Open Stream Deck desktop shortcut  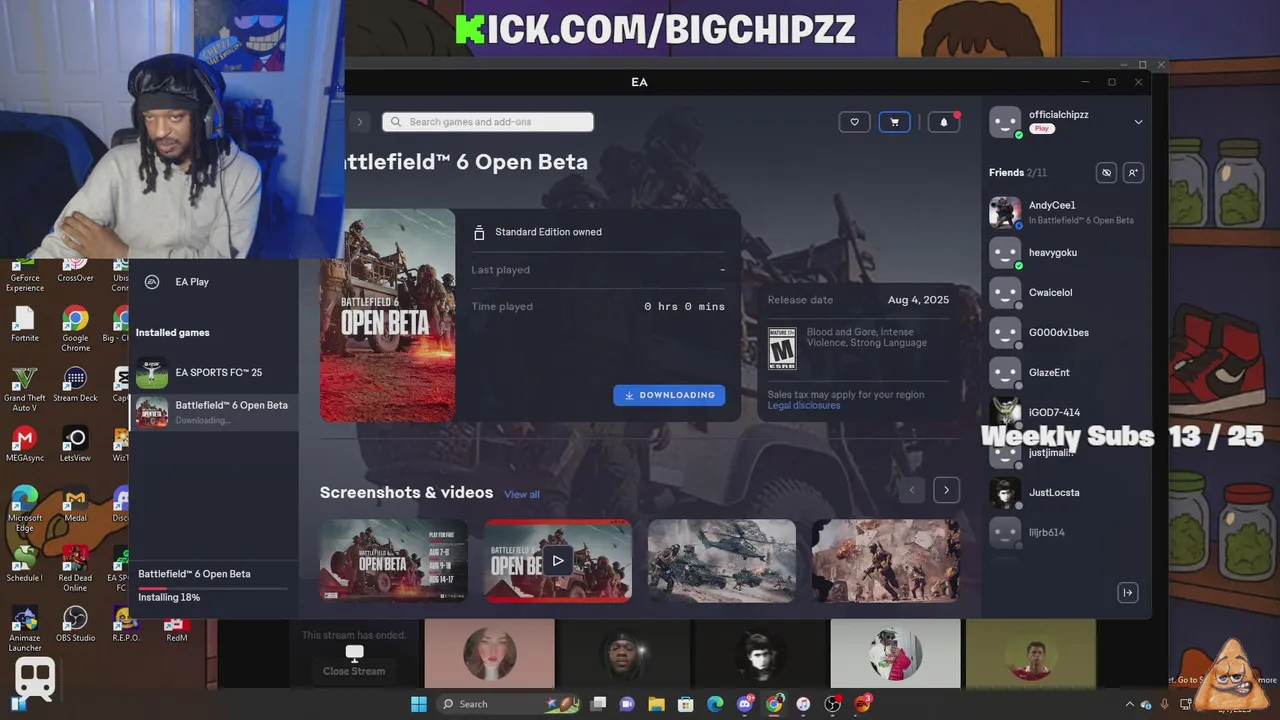[75, 385]
